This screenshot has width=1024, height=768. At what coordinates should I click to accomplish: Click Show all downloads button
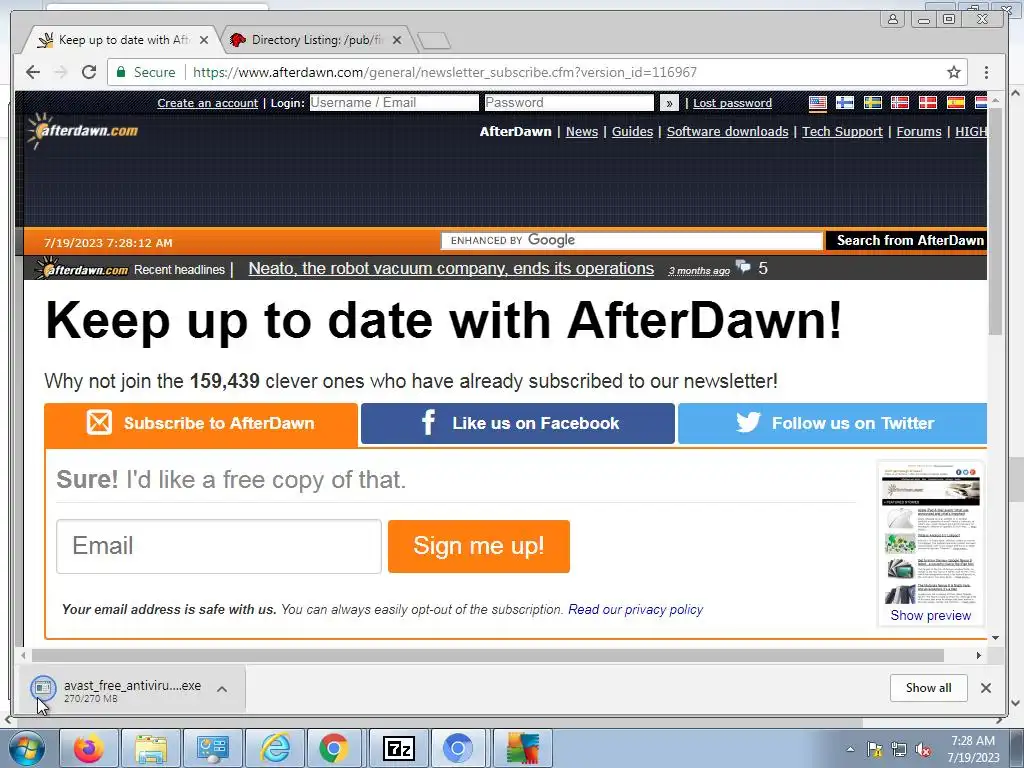(928, 688)
